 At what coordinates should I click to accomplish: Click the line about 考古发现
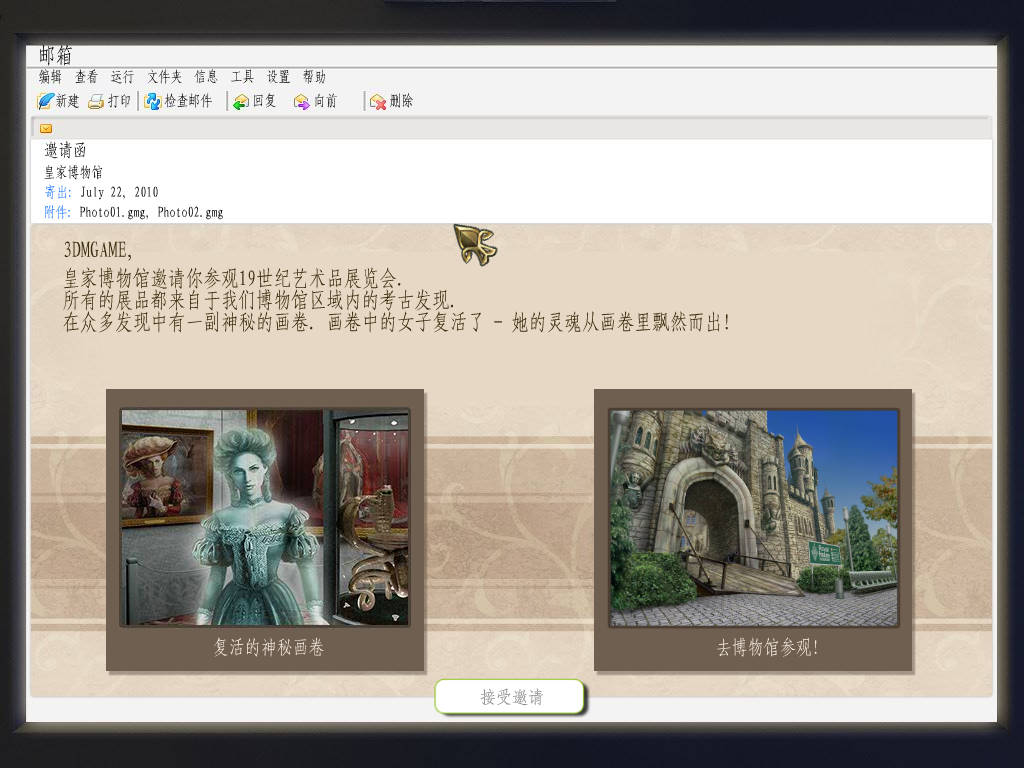[x=259, y=300]
